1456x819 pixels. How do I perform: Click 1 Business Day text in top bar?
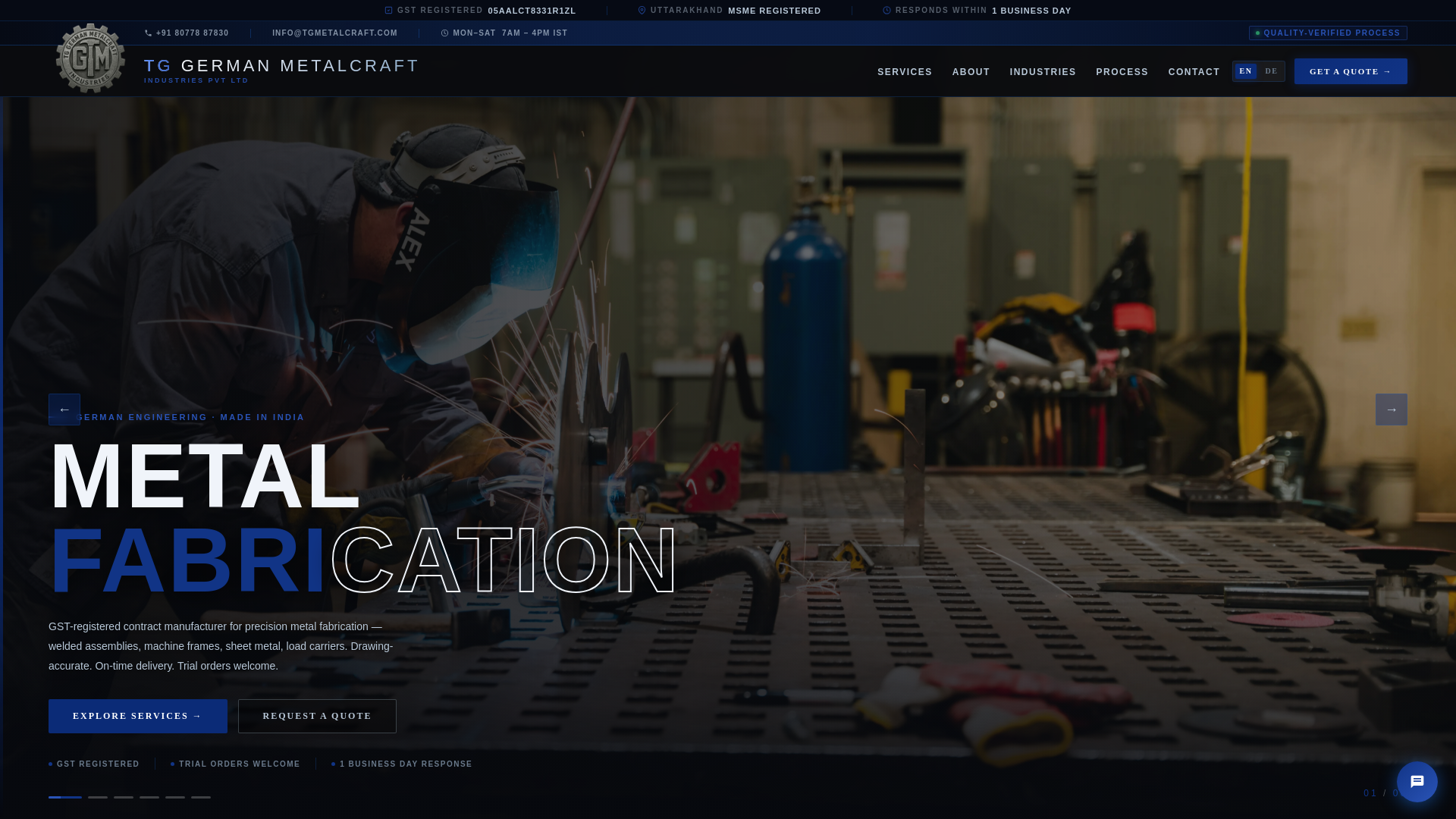coord(1031,11)
